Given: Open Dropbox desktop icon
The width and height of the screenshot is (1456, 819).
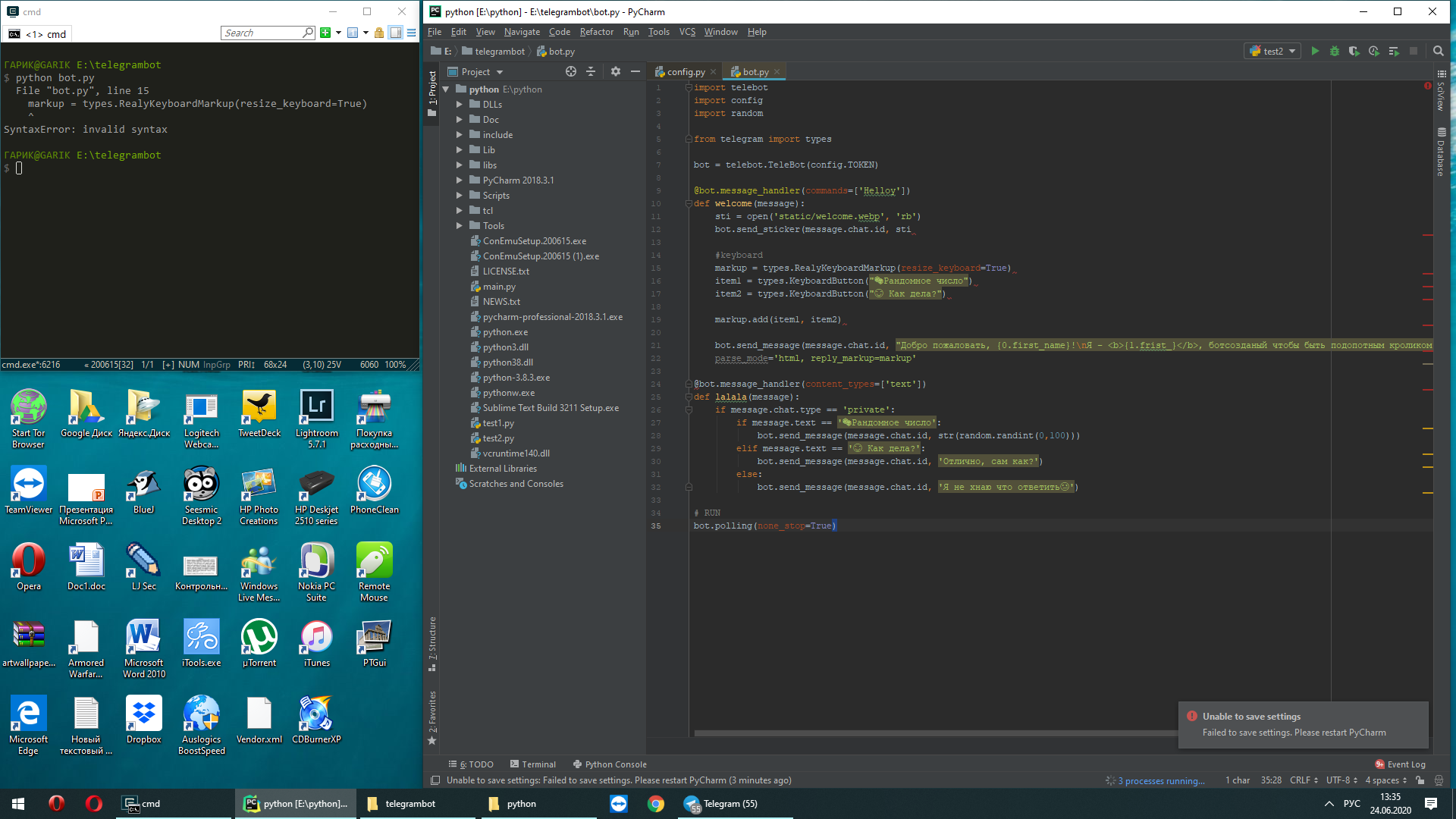Looking at the screenshot, I should click(144, 720).
